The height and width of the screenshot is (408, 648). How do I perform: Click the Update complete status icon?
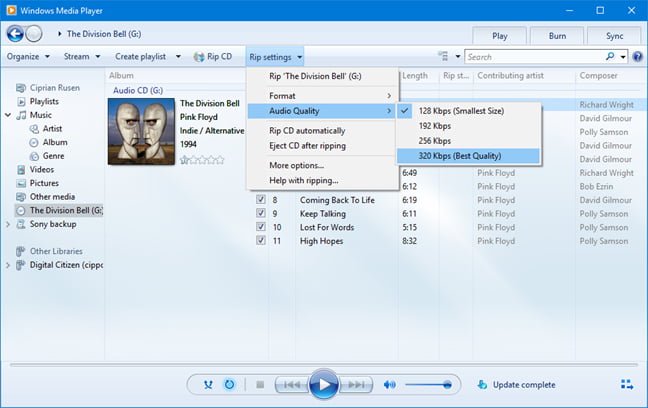(482, 385)
